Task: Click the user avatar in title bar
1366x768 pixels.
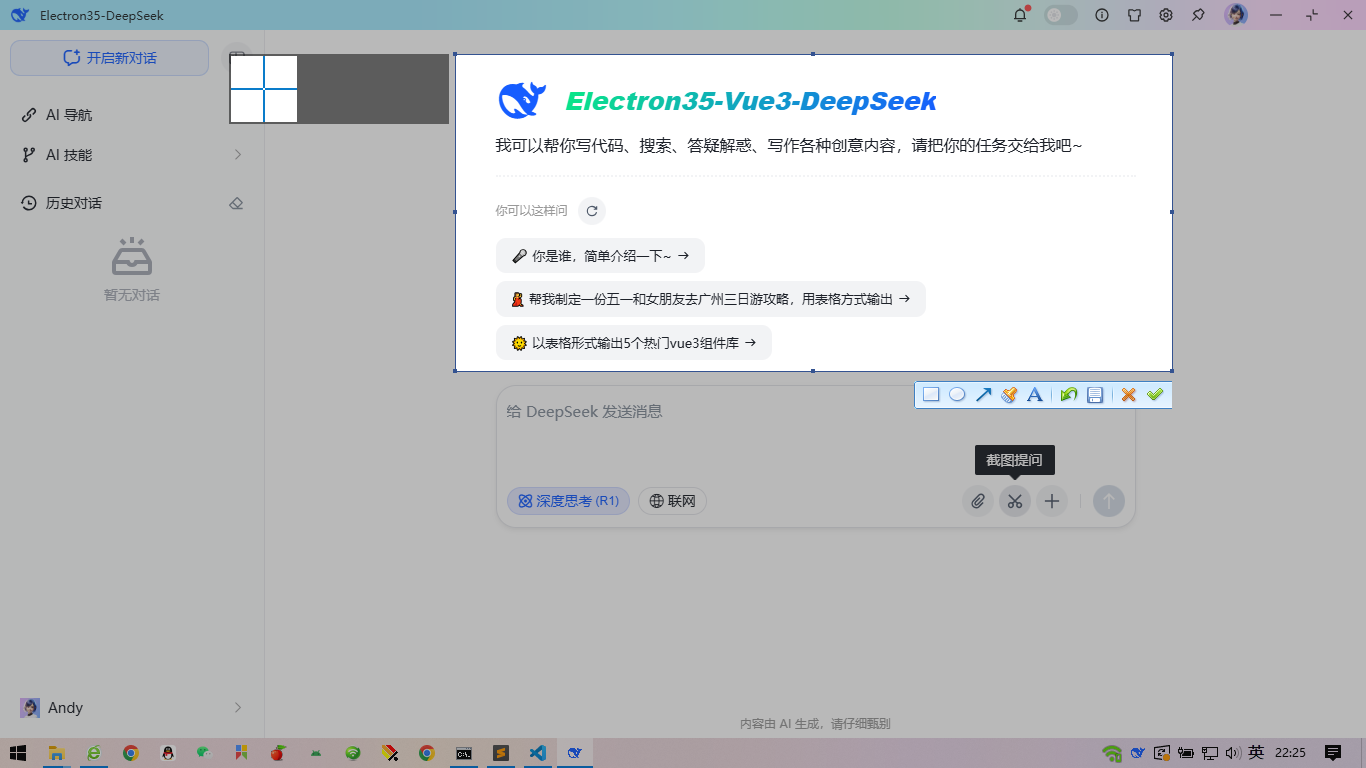Action: pyautogui.click(x=1236, y=15)
